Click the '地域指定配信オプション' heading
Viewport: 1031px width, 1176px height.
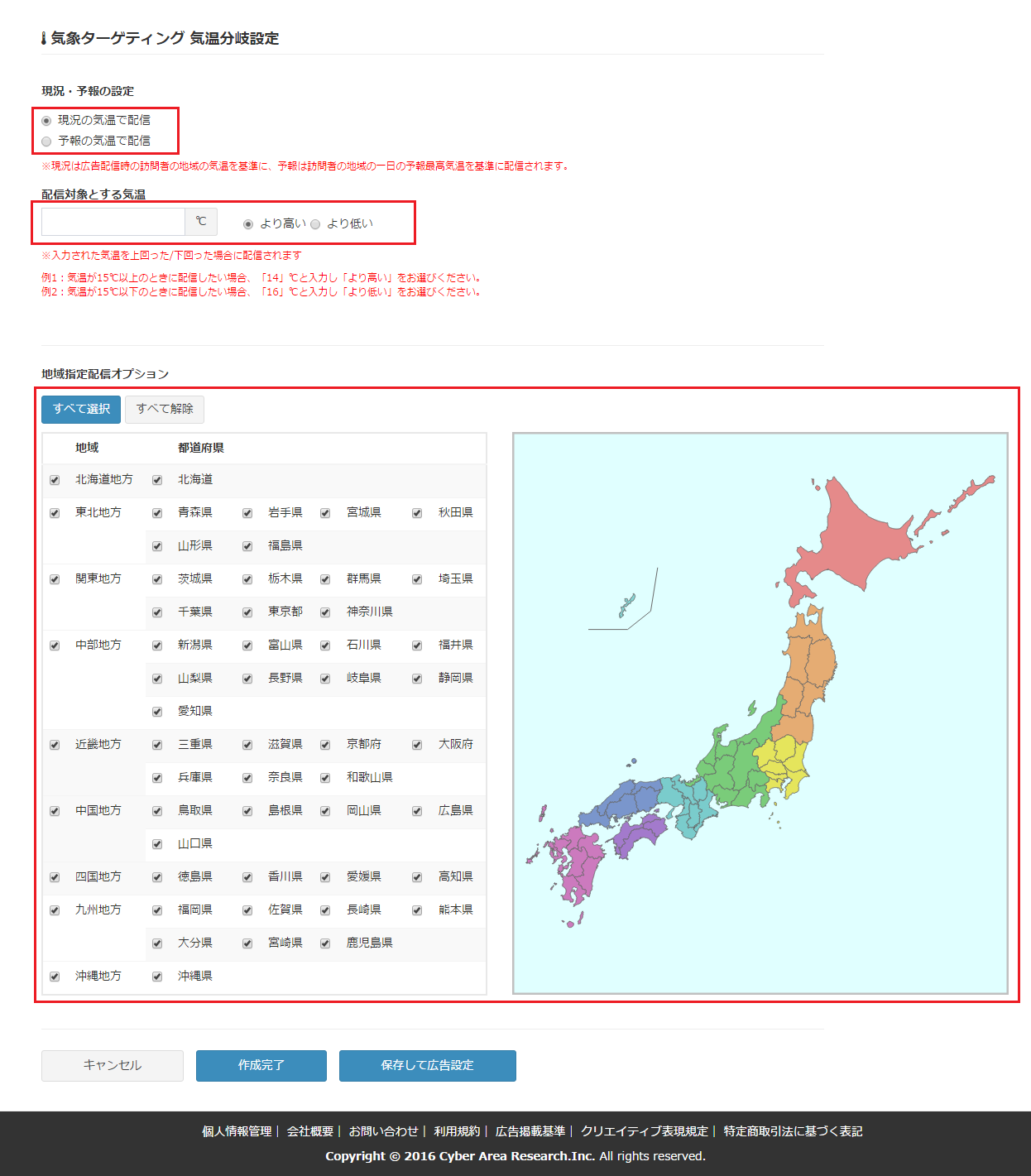[x=105, y=374]
